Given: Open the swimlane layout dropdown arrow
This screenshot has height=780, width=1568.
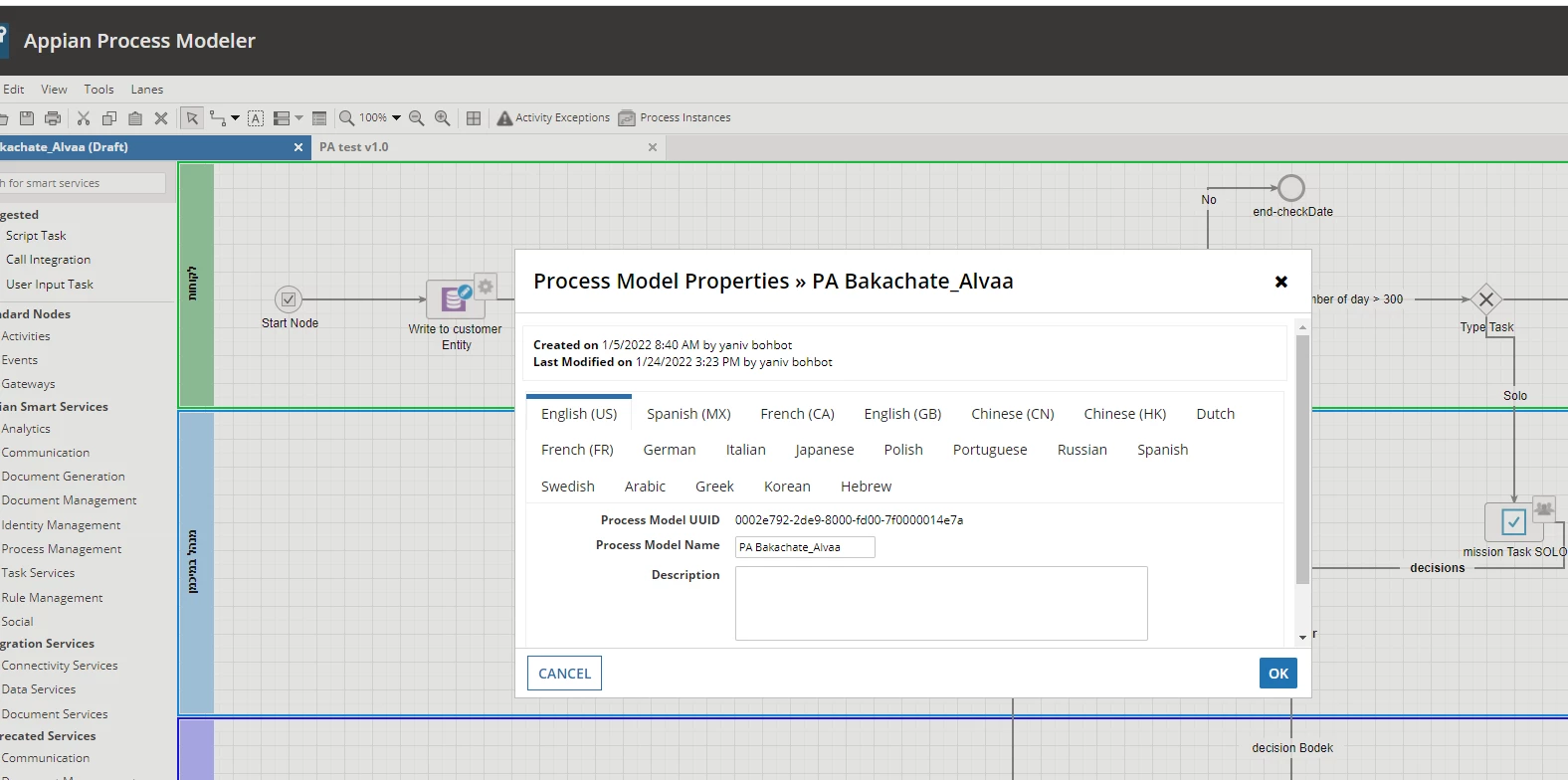Looking at the screenshot, I should (298, 118).
